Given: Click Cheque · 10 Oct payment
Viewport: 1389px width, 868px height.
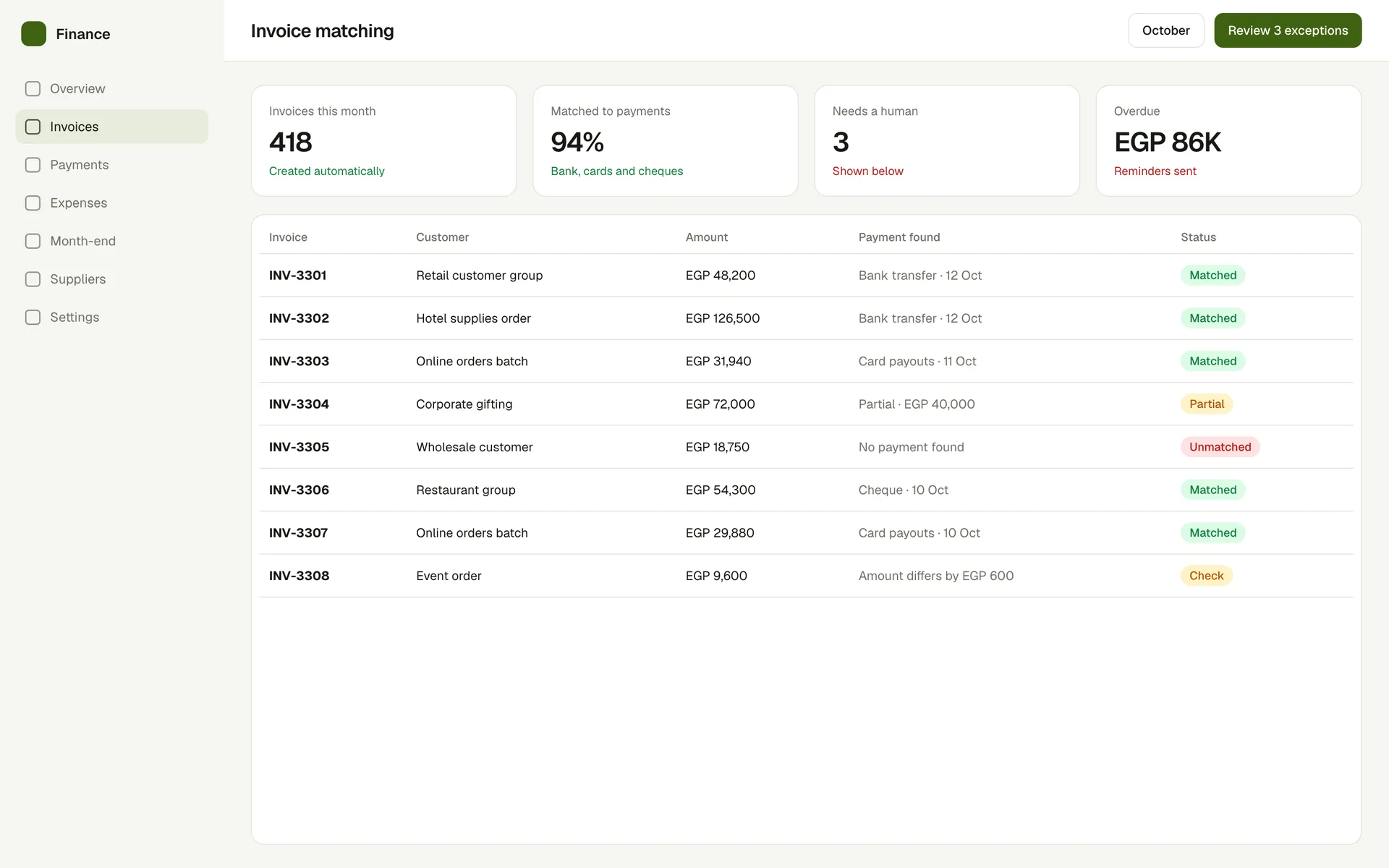Looking at the screenshot, I should (903, 490).
